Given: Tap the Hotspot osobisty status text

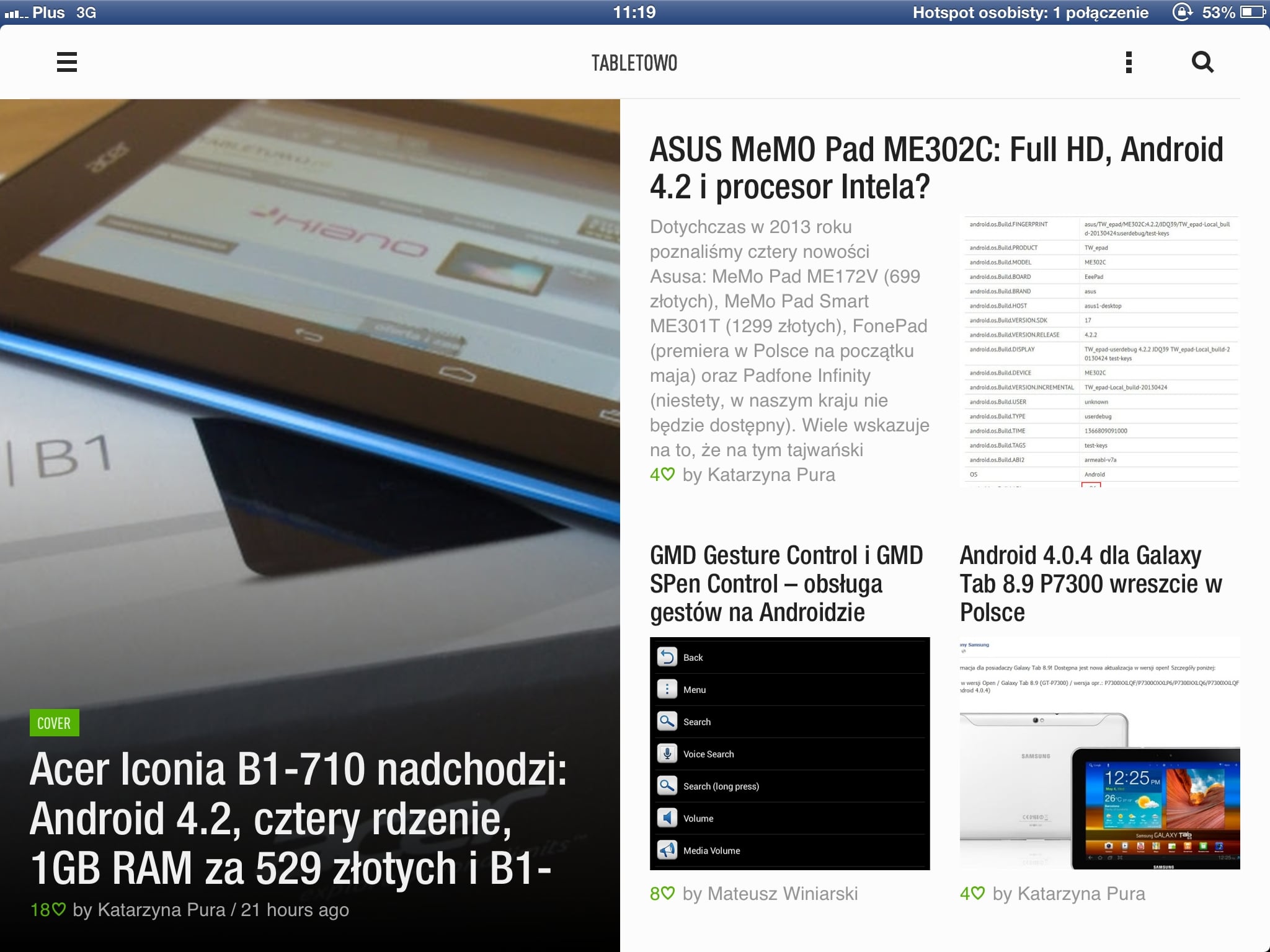Looking at the screenshot, I should click(1031, 12).
